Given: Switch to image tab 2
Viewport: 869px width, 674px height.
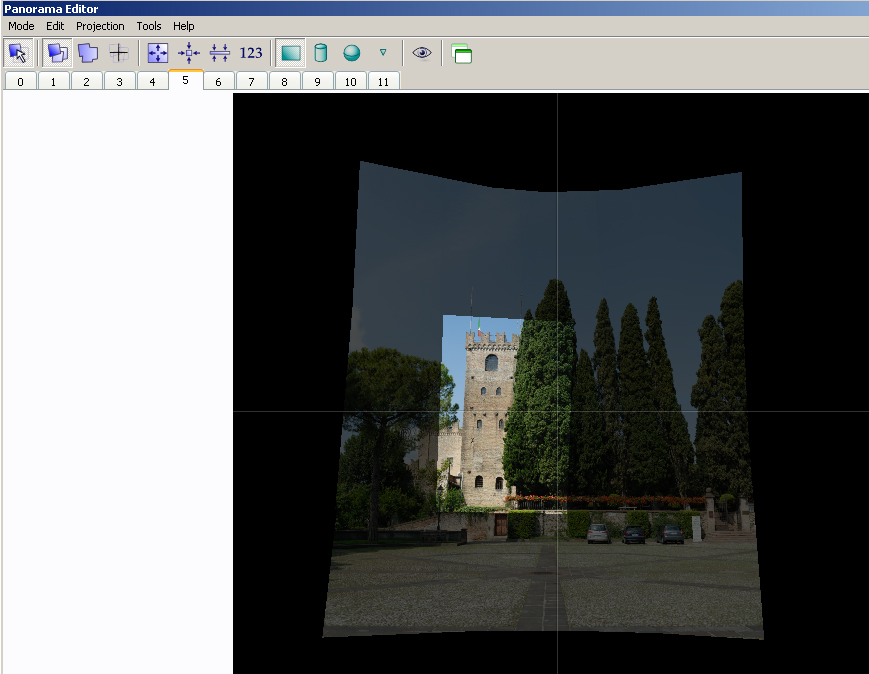Looking at the screenshot, I should tap(86, 81).
